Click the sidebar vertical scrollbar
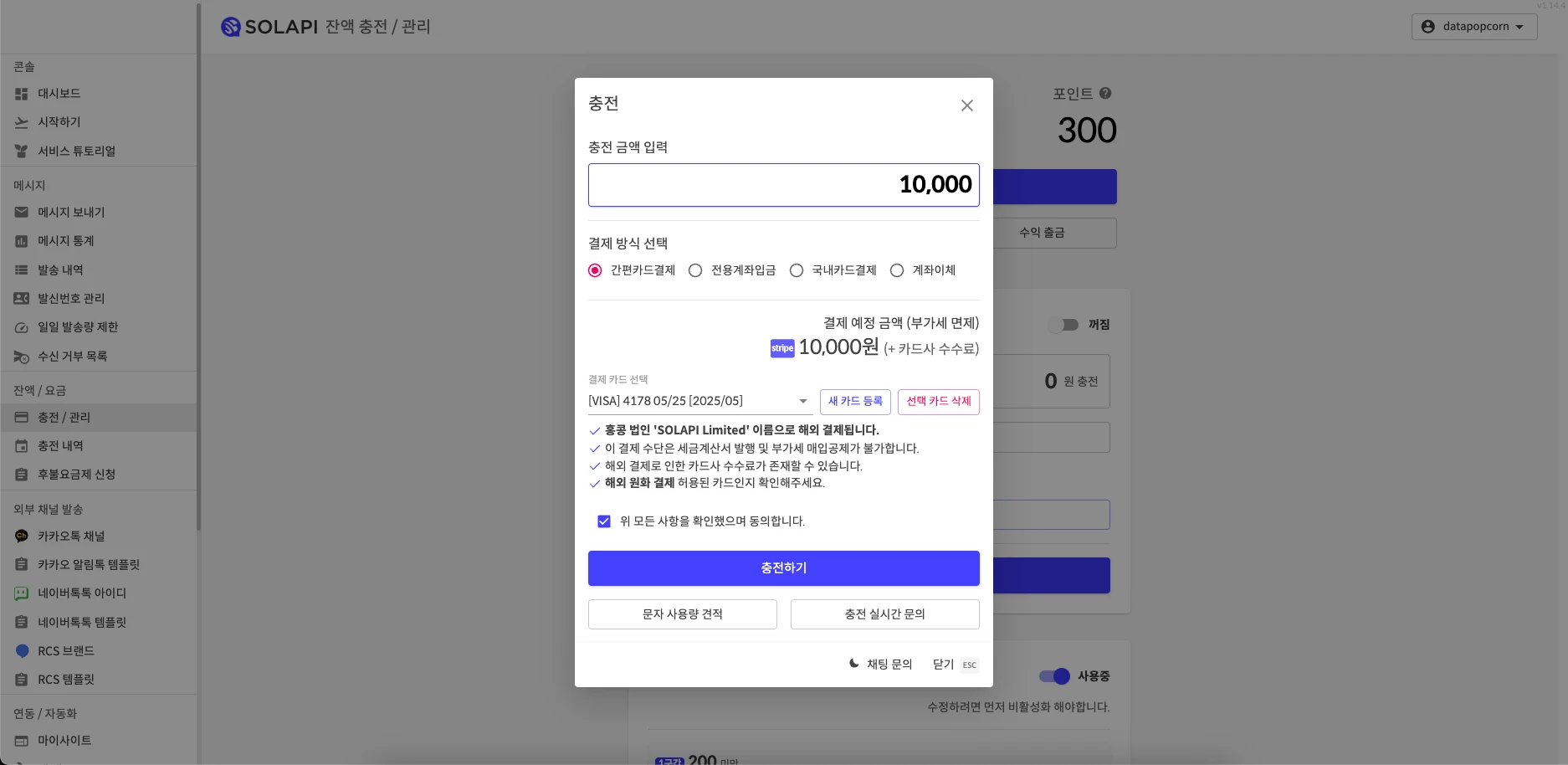The width and height of the screenshot is (1568, 765). tap(198, 268)
